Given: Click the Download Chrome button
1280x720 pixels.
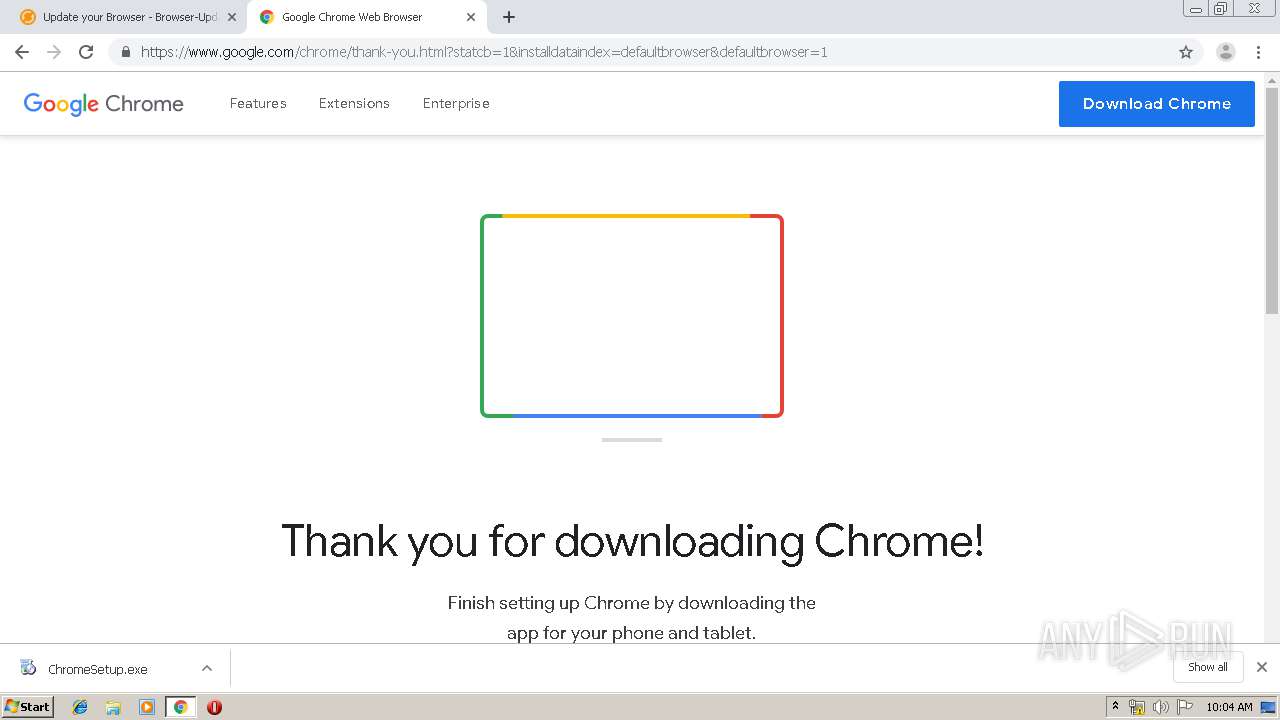Looking at the screenshot, I should click(x=1157, y=104).
